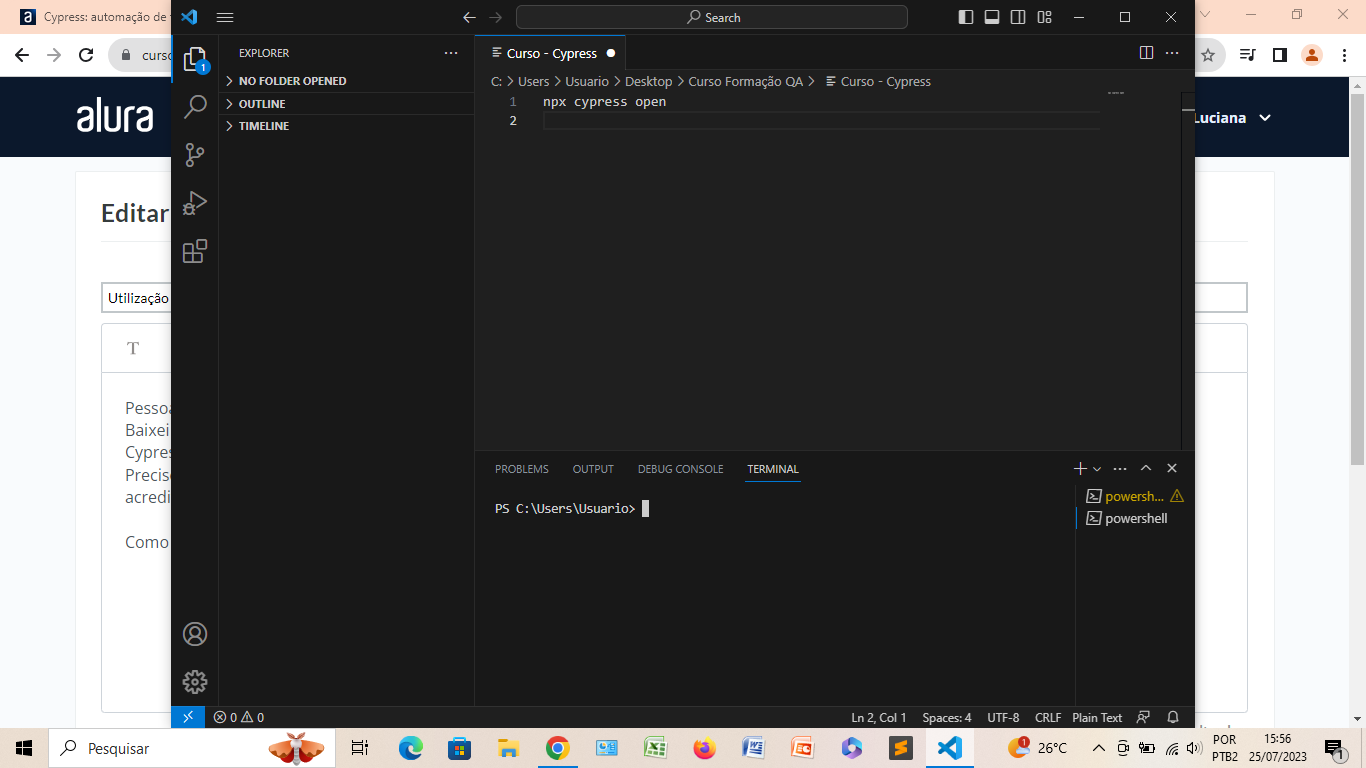The width and height of the screenshot is (1366, 768).
Task: Go forward with VS Code navigation arrow
Action: 497,17
